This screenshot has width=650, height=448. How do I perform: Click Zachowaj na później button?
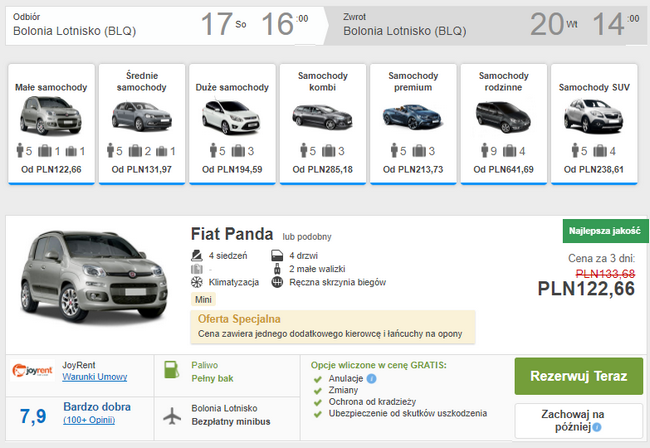click(579, 420)
